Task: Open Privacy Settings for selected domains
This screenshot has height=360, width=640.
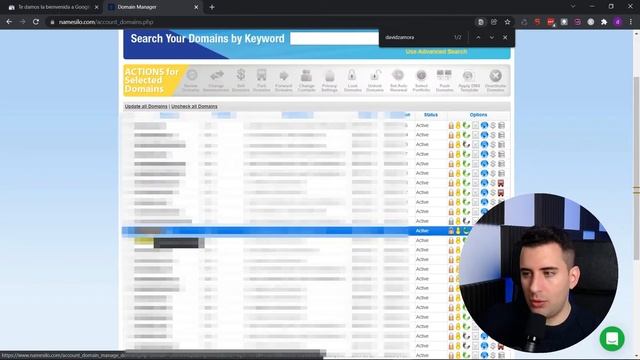Action: (x=329, y=80)
